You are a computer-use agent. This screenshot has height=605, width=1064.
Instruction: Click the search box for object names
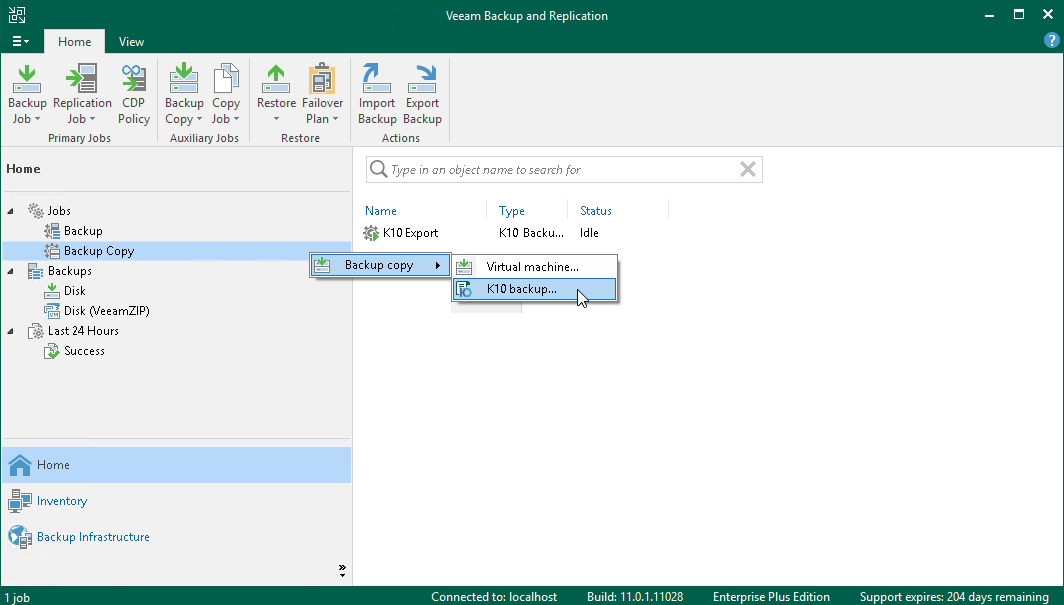click(564, 170)
